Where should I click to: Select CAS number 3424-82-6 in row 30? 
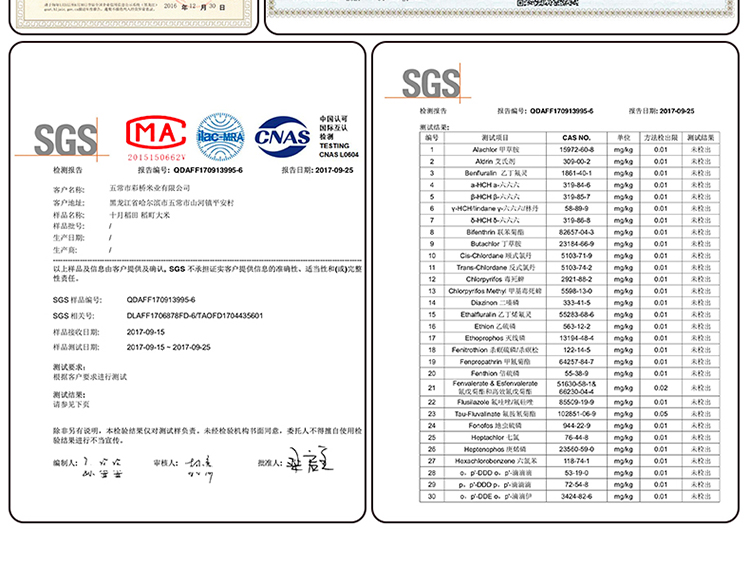point(576,496)
